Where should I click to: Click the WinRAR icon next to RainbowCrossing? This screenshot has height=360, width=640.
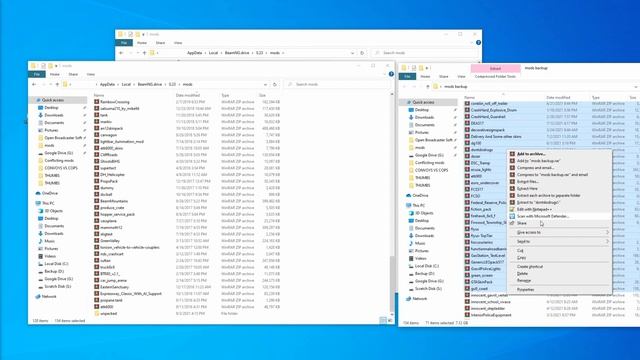(97, 102)
